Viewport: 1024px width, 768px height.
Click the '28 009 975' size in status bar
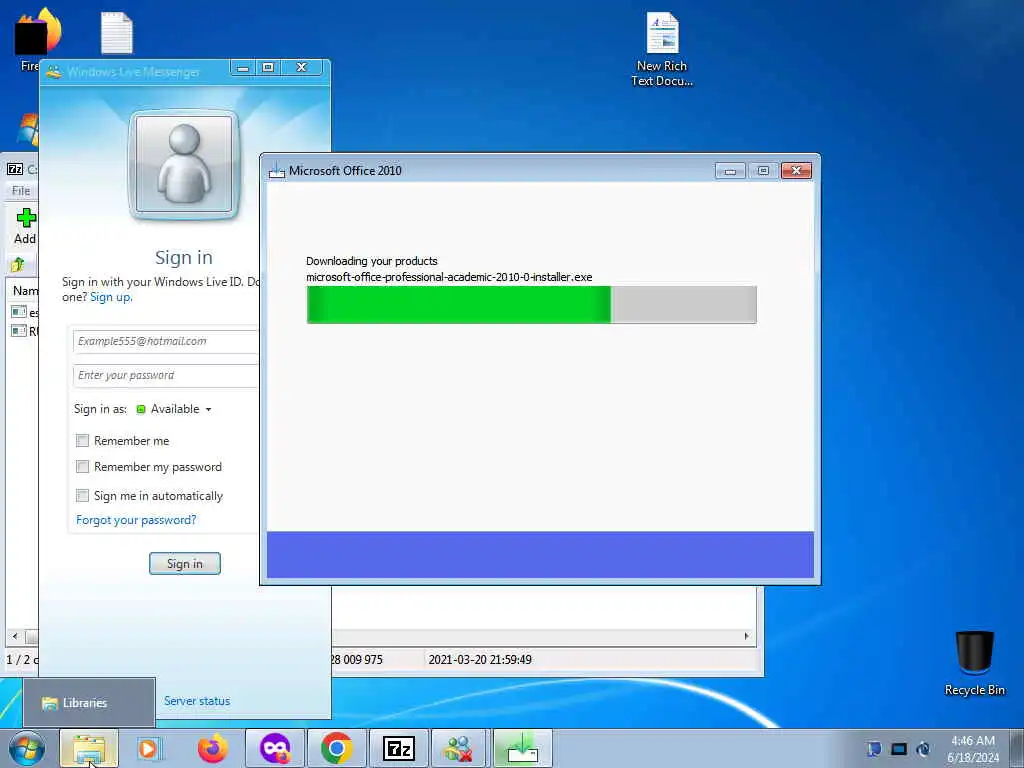coord(357,660)
